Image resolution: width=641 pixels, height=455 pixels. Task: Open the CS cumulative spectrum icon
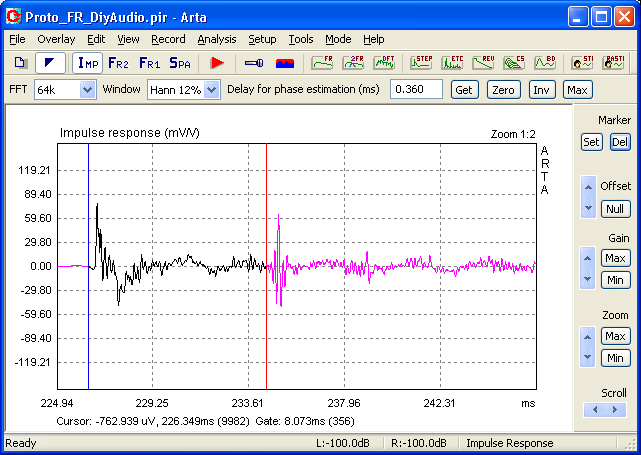pyautogui.click(x=514, y=63)
